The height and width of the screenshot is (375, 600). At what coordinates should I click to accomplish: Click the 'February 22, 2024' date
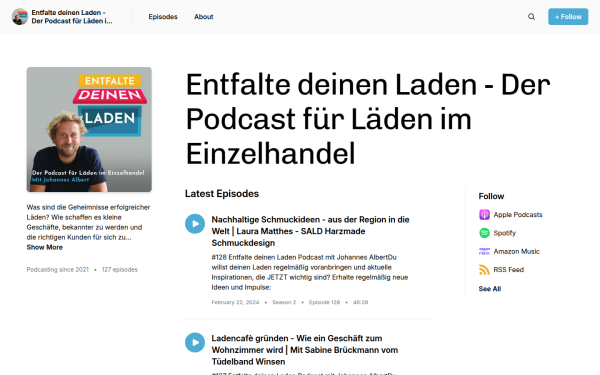[x=235, y=302]
